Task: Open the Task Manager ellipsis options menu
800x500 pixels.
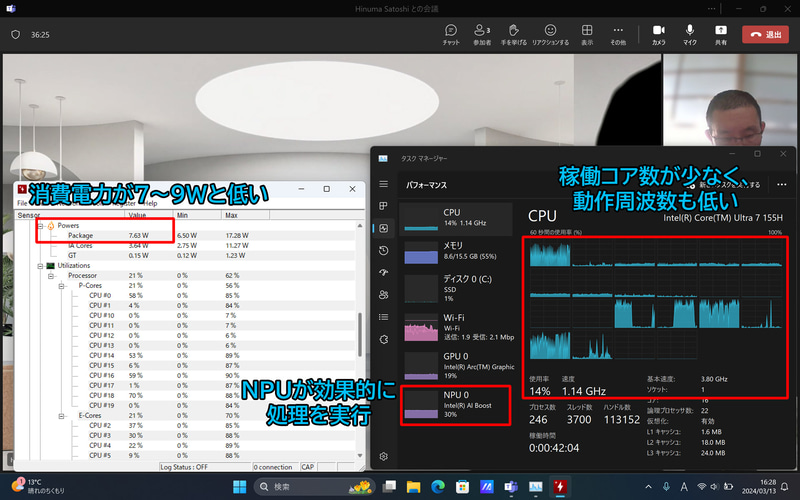Action: coord(782,185)
